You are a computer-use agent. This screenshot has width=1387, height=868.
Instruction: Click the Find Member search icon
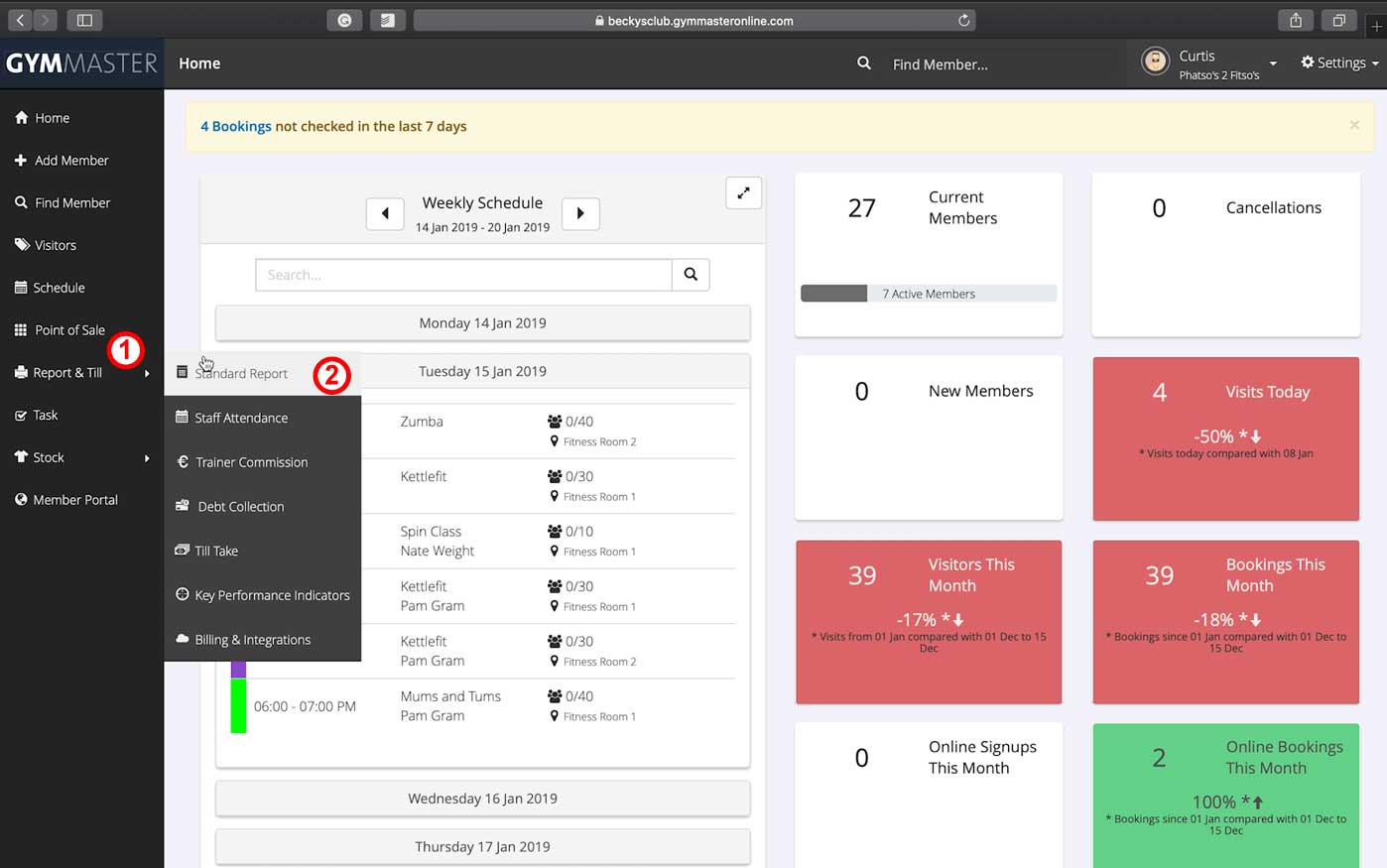[x=864, y=63]
